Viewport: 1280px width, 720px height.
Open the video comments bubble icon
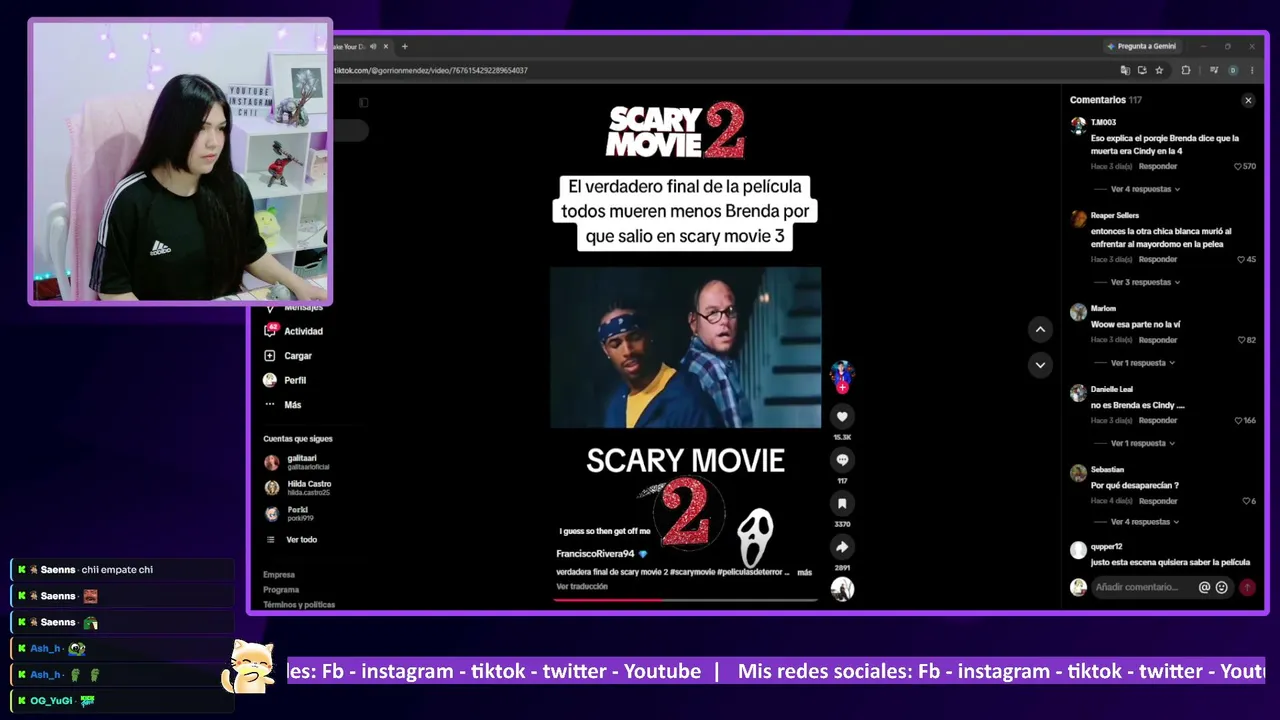[x=842, y=460]
